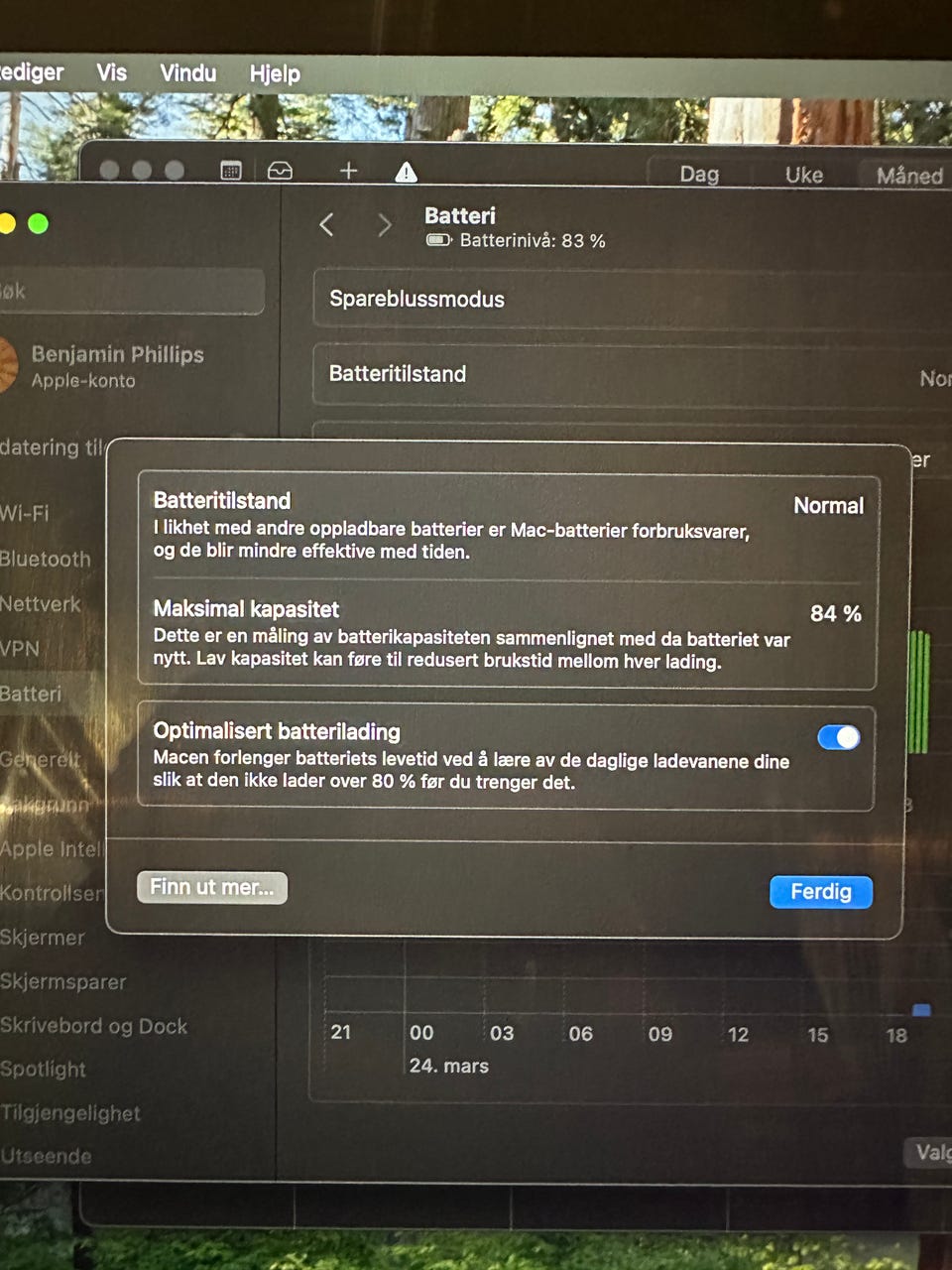952x1270 pixels.
Task: Click the warning triangle icon in Calendar toolbar
Action: coord(406,173)
